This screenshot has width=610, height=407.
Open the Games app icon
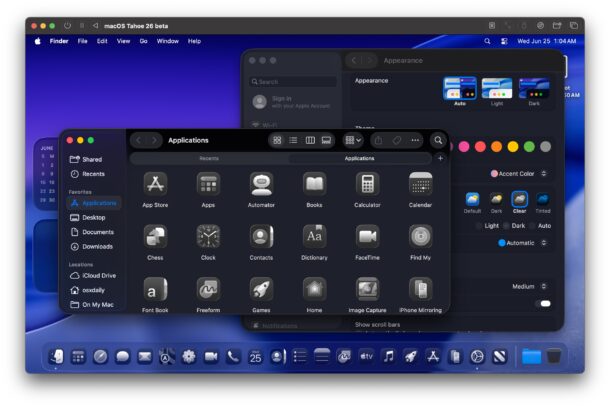[261, 289]
